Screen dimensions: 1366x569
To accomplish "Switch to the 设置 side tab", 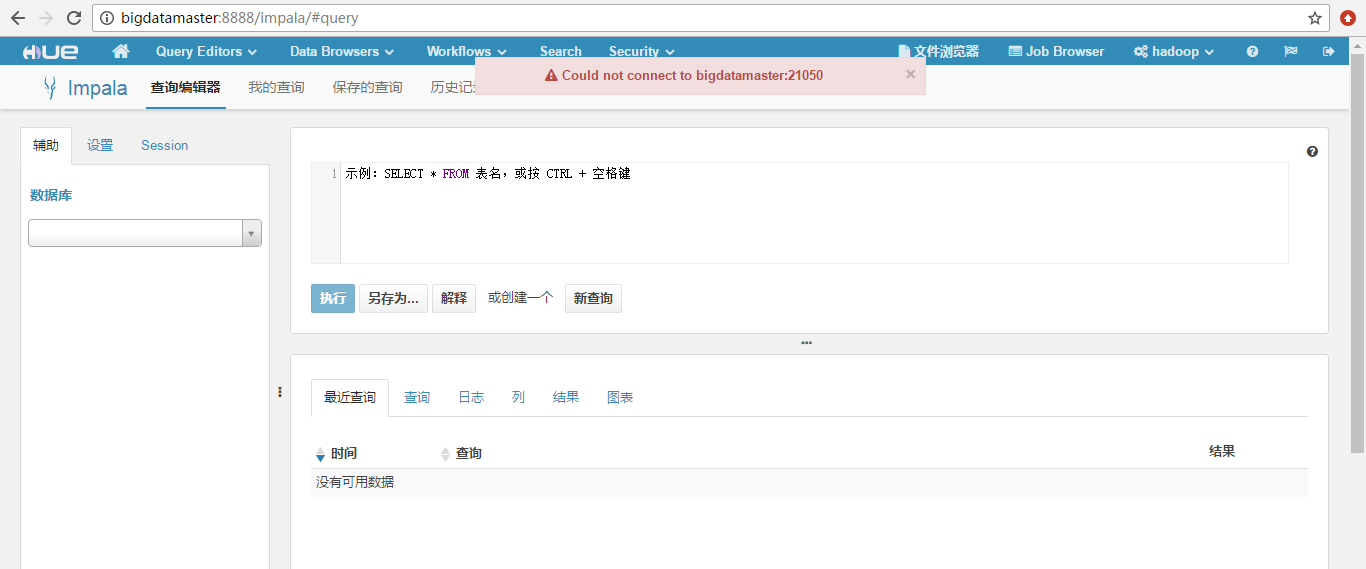I will (x=100, y=145).
